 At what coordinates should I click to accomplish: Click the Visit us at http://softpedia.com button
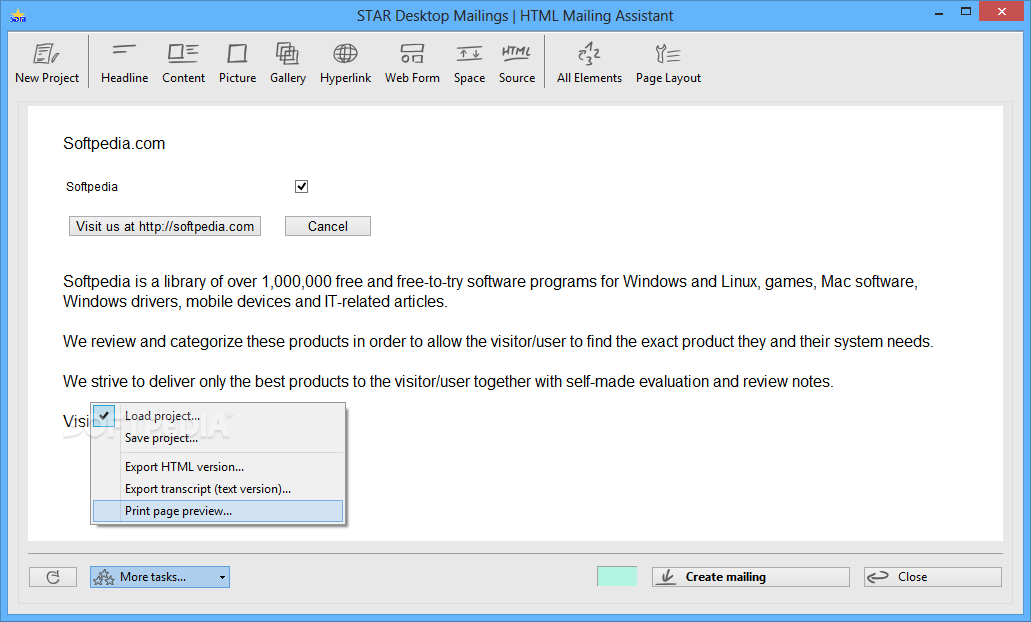coord(165,226)
